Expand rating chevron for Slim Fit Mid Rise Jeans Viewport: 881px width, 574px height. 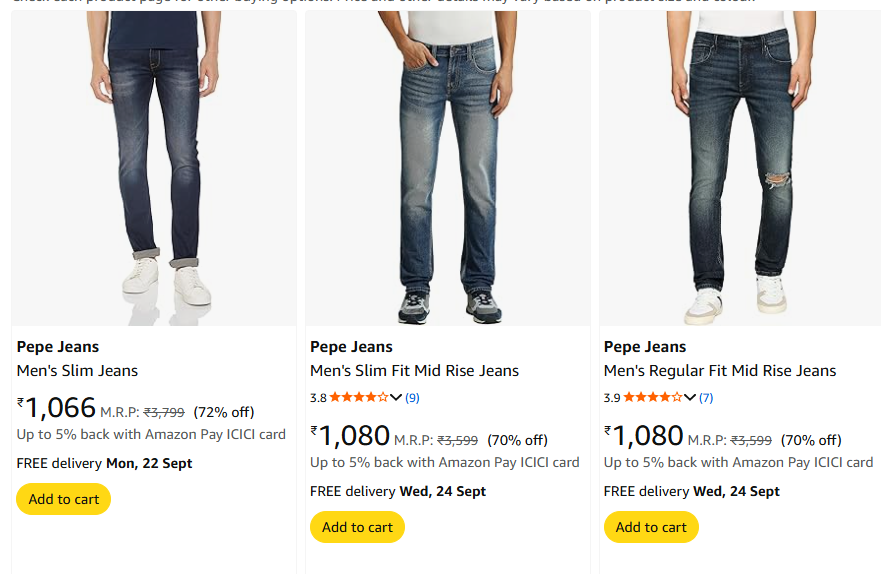point(396,397)
